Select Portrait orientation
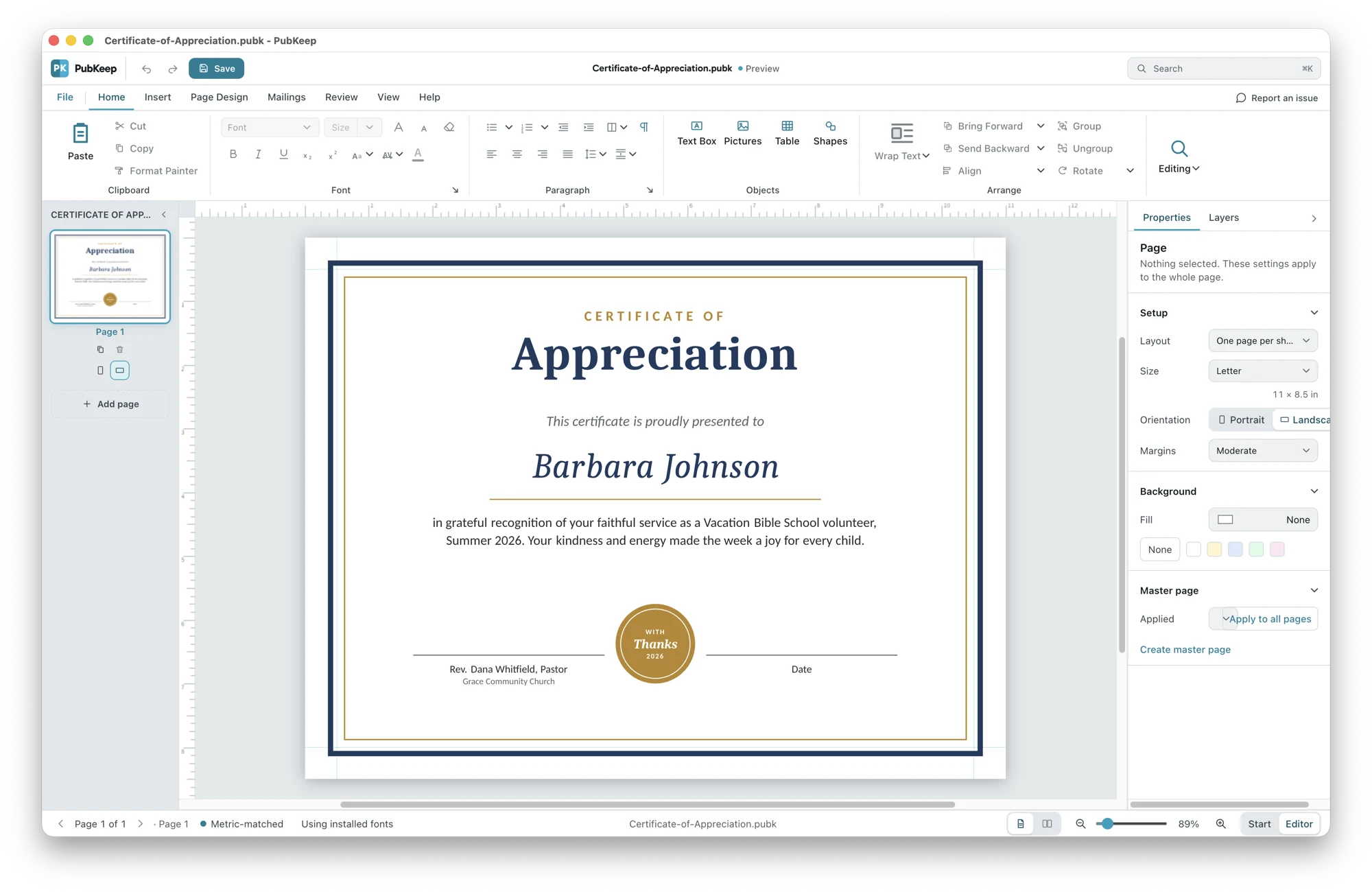This screenshot has height=892, width=1372. pyautogui.click(x=1241, y=420)
